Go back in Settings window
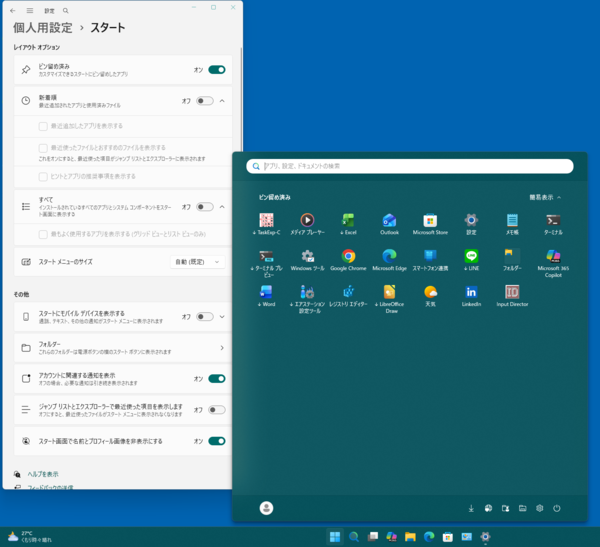This screenshot has height=547, width=600. point(13,11)
